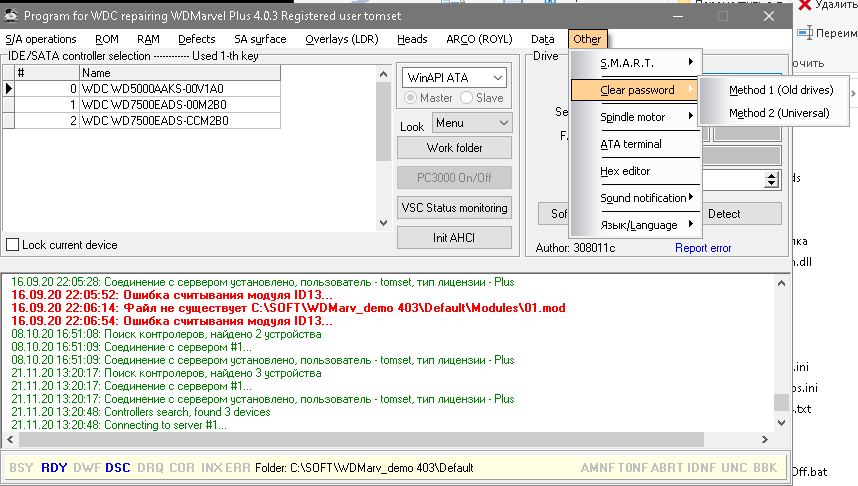Click the Name column header
858x486 pixels.
[179, 73]
